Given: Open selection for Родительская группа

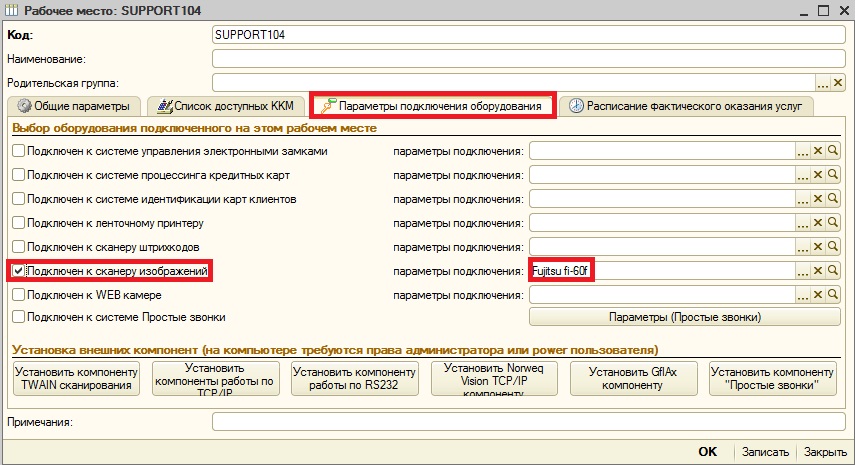Looking at the screenshot, I should click(x=823, y=83).
